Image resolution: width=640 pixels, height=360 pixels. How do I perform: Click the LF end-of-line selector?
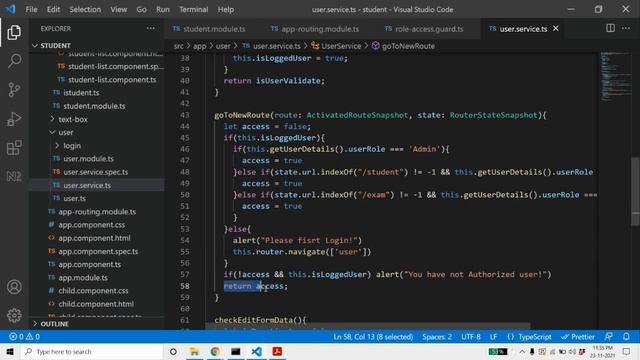click(493, 337)
